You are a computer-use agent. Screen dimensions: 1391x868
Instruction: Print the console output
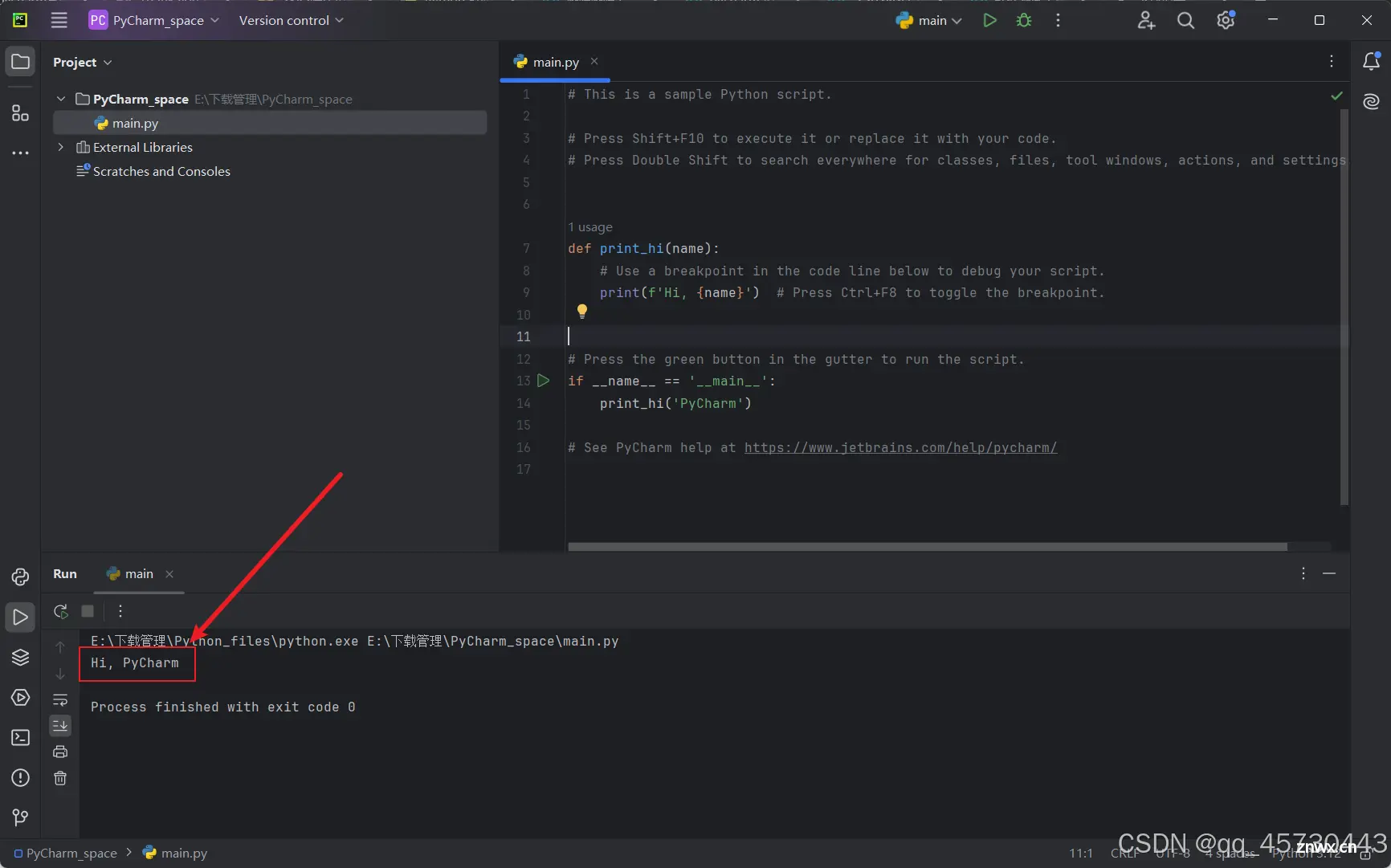(60, 752)
